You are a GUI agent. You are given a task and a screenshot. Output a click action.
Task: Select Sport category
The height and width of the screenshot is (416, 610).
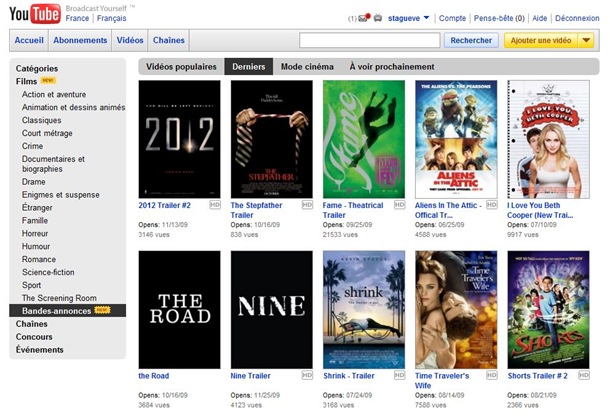point(32,285)
